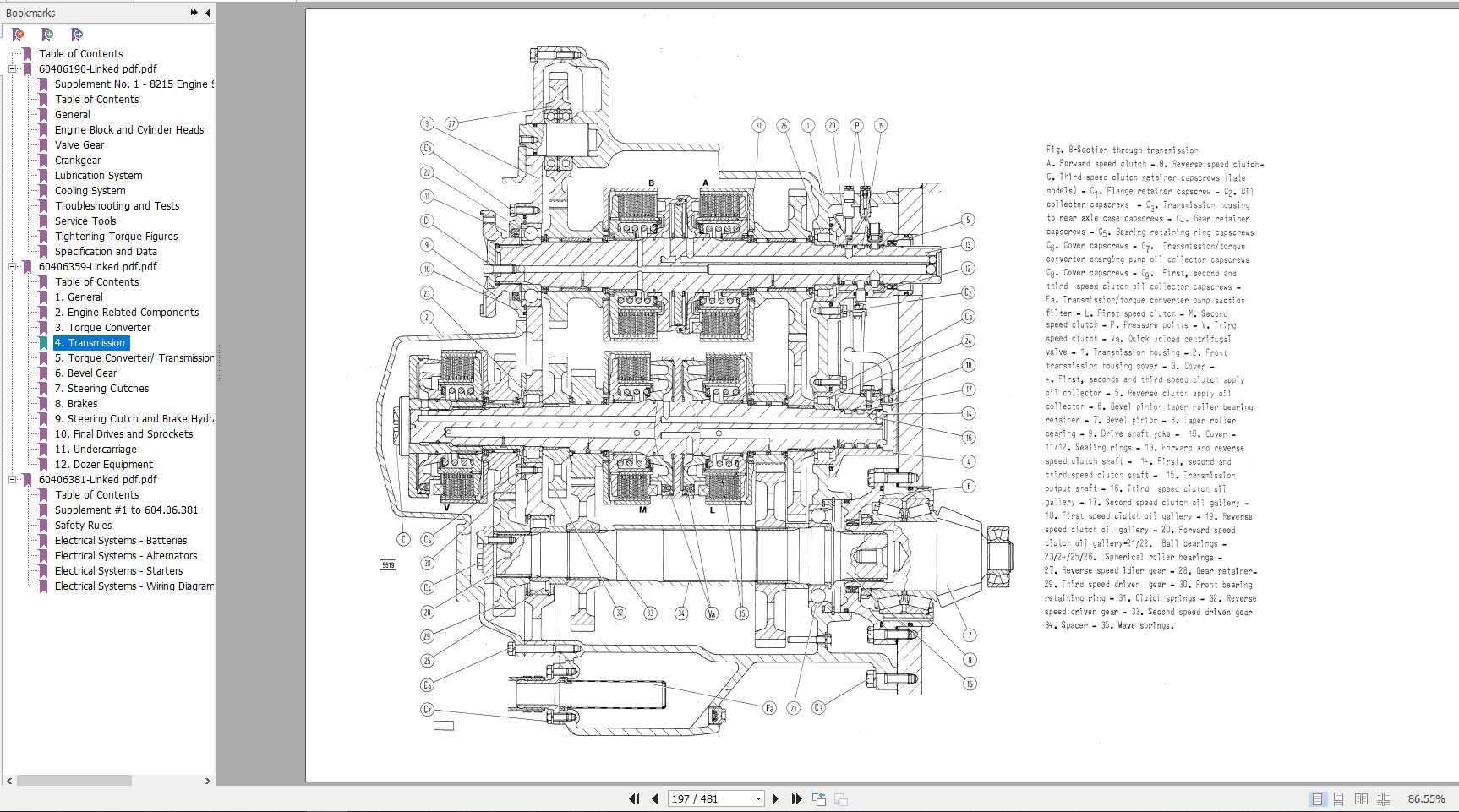Click the bookmark icon beside 4. Transmission
This screenshot has height=812, width=1459.
43,343
